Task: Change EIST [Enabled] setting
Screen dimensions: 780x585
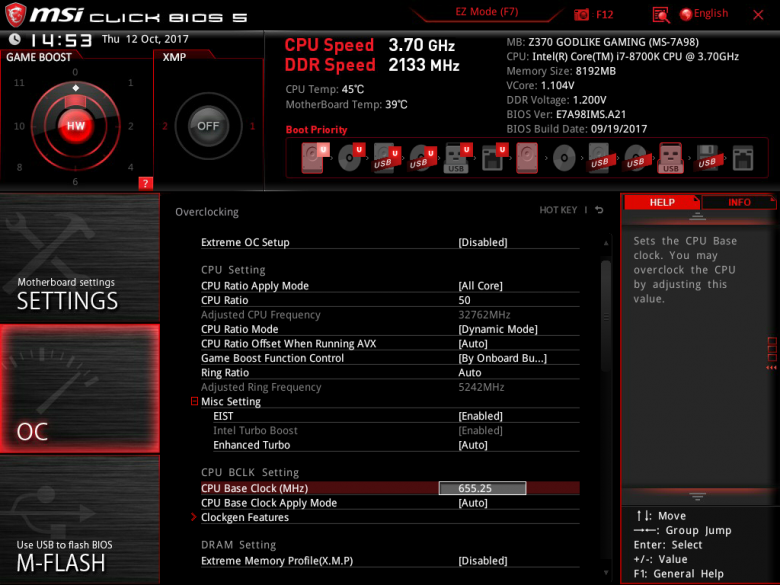Action: pyautogui.click(x=396, y=416)
